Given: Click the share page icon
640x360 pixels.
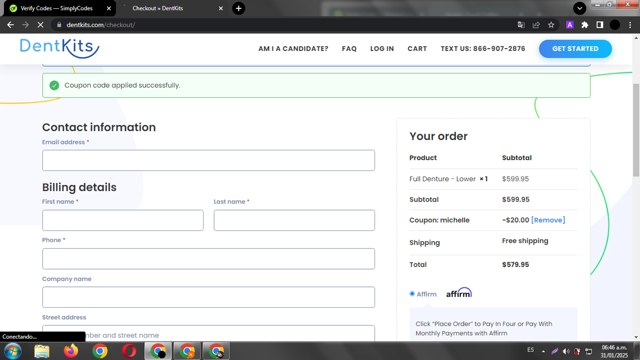Looking at the screenshot, I should 536,25.
